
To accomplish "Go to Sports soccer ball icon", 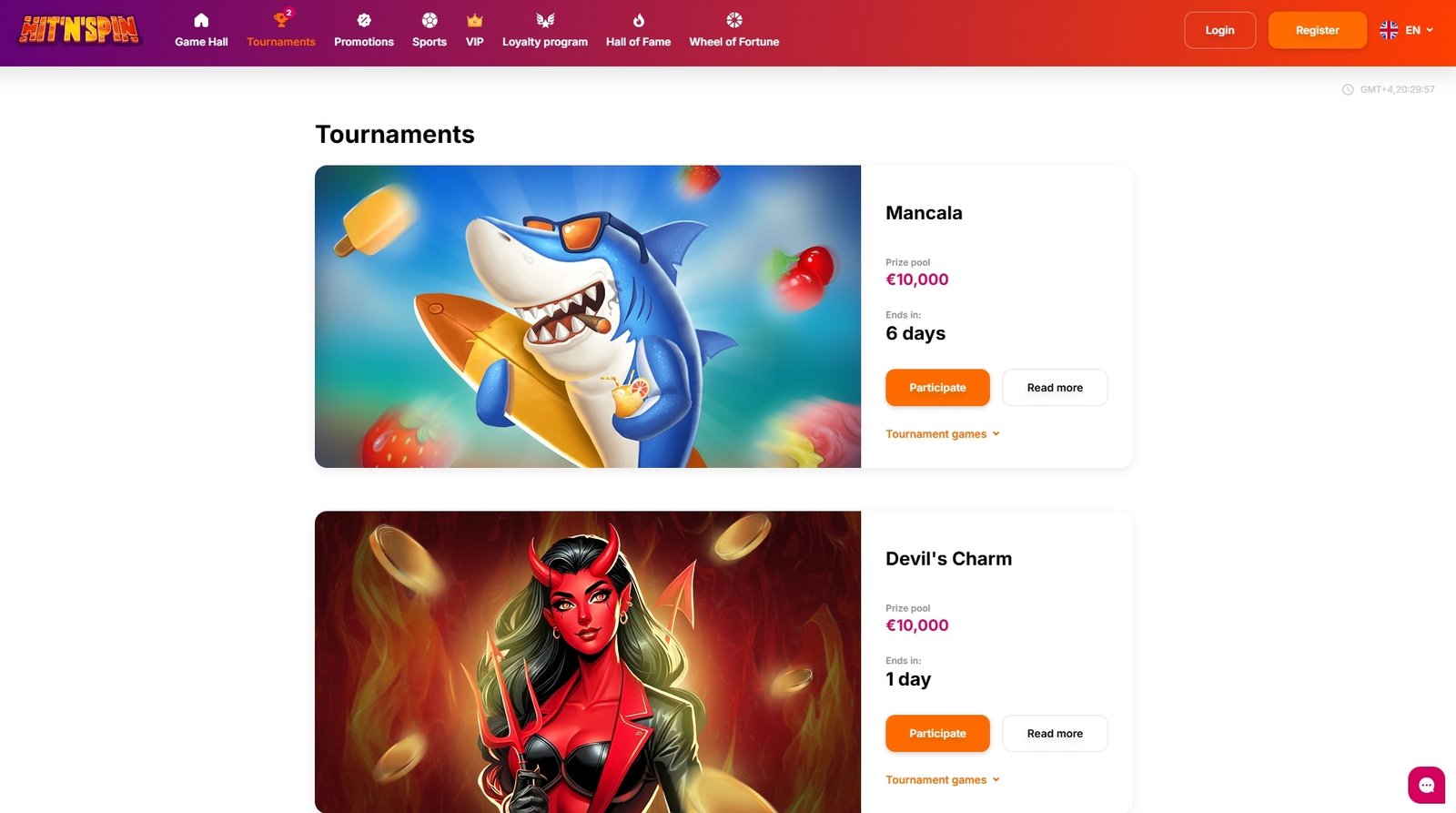I will [x=430, y=20].
